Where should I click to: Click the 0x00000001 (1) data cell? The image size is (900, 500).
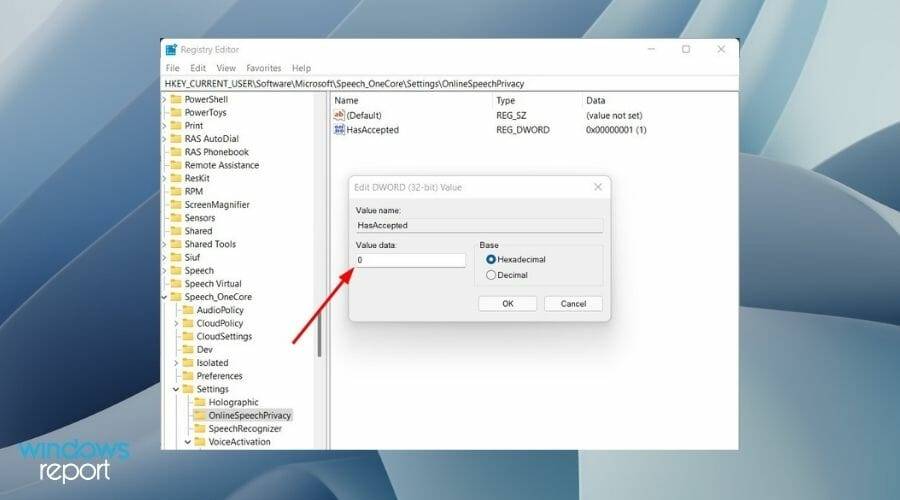point(616,130)
